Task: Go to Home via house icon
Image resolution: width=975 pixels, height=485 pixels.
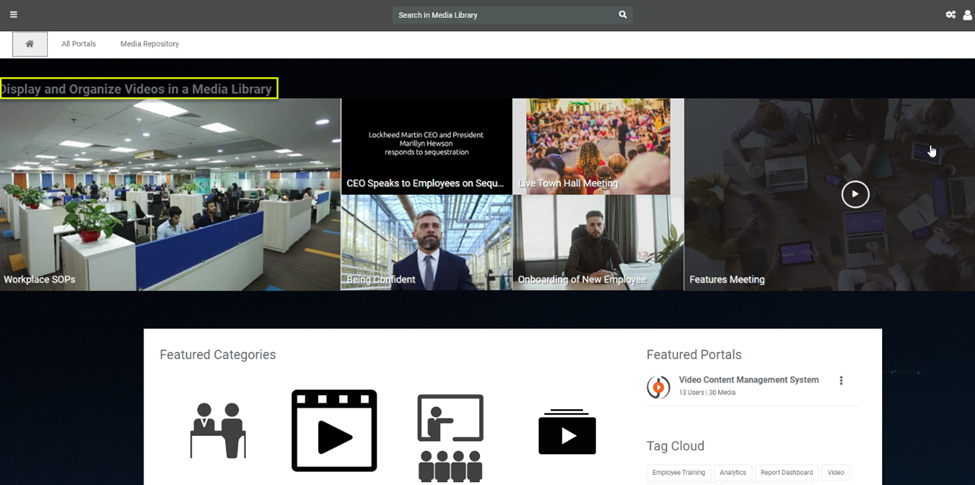Action: [30, 44]
